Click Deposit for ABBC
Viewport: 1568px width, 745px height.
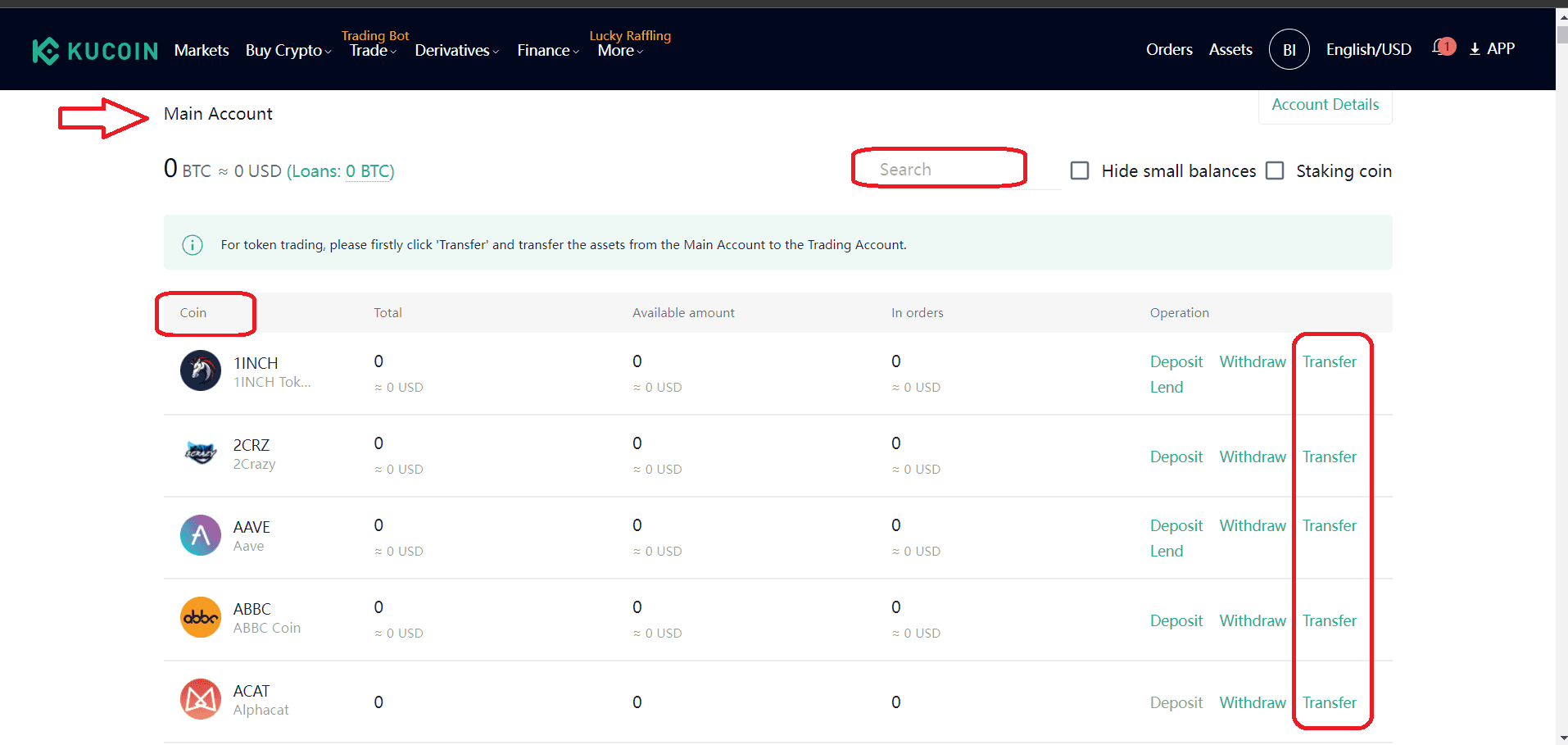[1176, 620]
